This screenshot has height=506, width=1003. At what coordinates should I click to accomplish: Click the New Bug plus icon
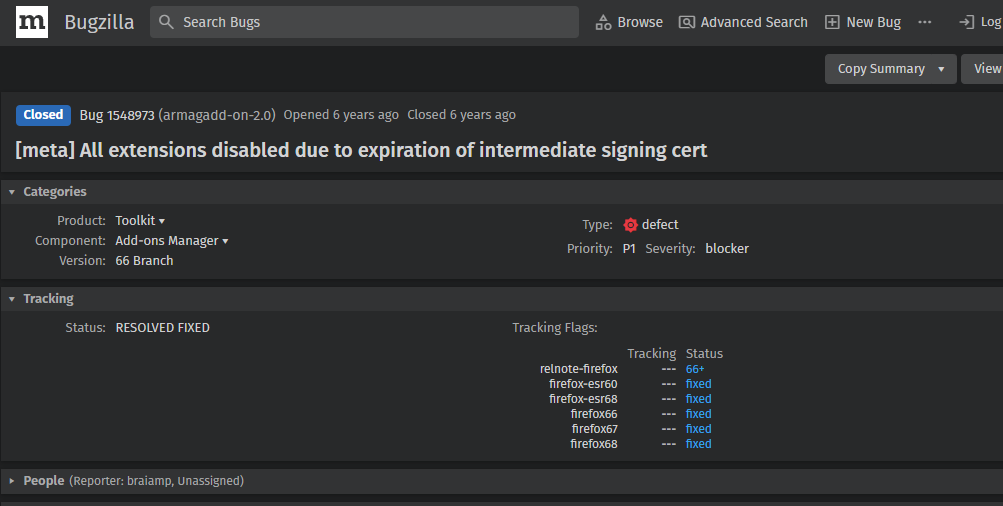[x=832, y=22]
